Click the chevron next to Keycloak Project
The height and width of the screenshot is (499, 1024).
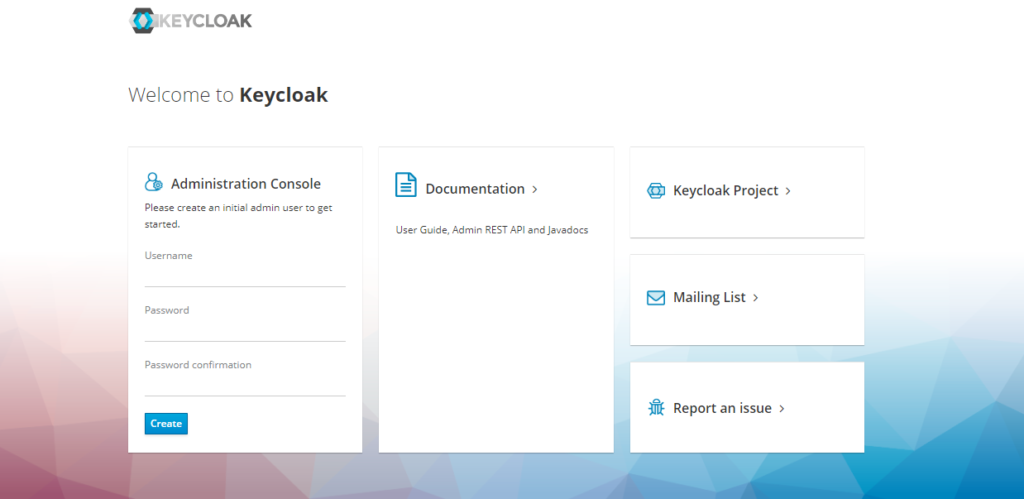point(788,191)
